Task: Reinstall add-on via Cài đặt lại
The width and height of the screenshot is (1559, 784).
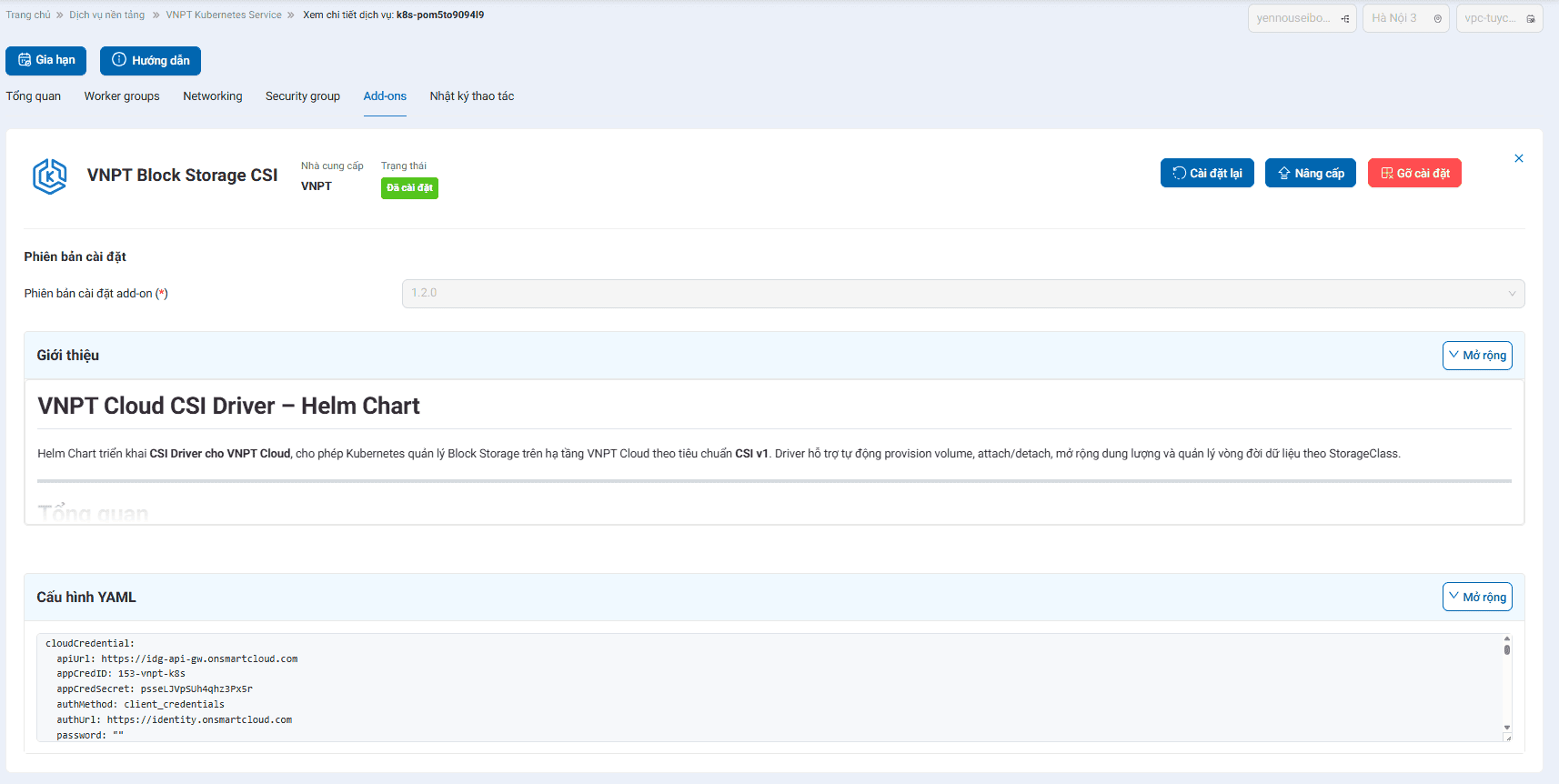Action: pyautogui.click(x=1206, y=173)
